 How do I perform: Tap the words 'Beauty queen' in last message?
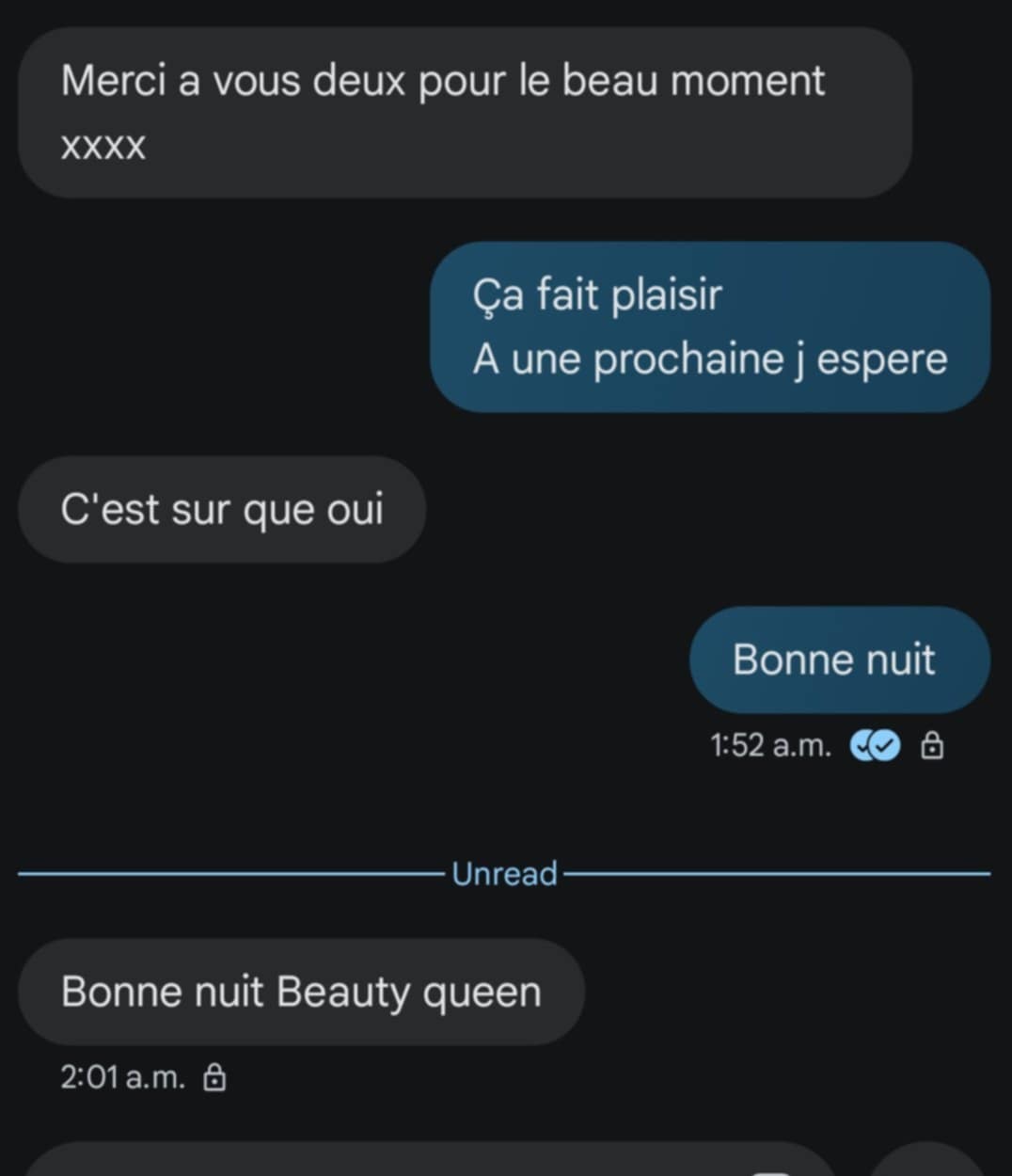[x=409, y=993]
